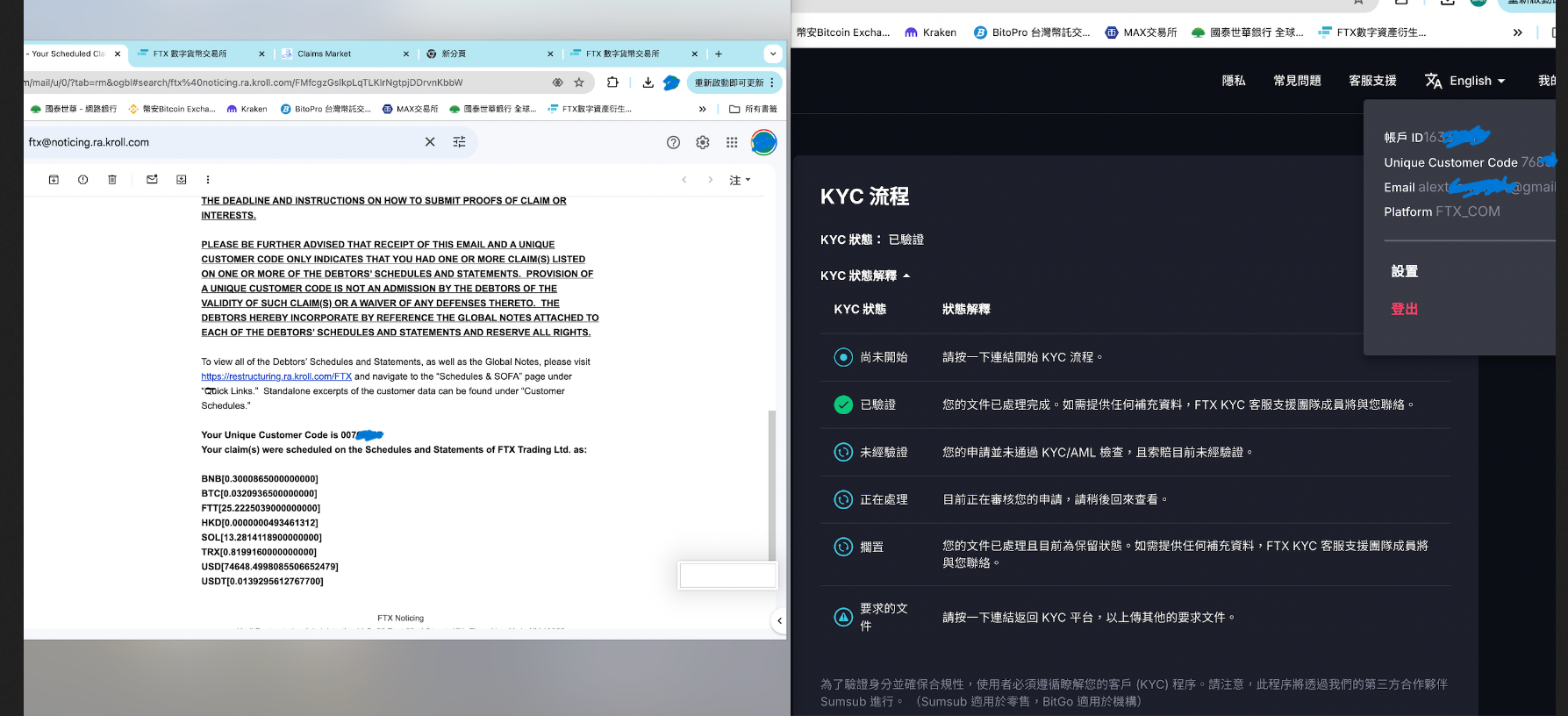Open 隱私 in the FTX navigation bar
This screenshot has height=716, width=1568.
coord(1234,81)
